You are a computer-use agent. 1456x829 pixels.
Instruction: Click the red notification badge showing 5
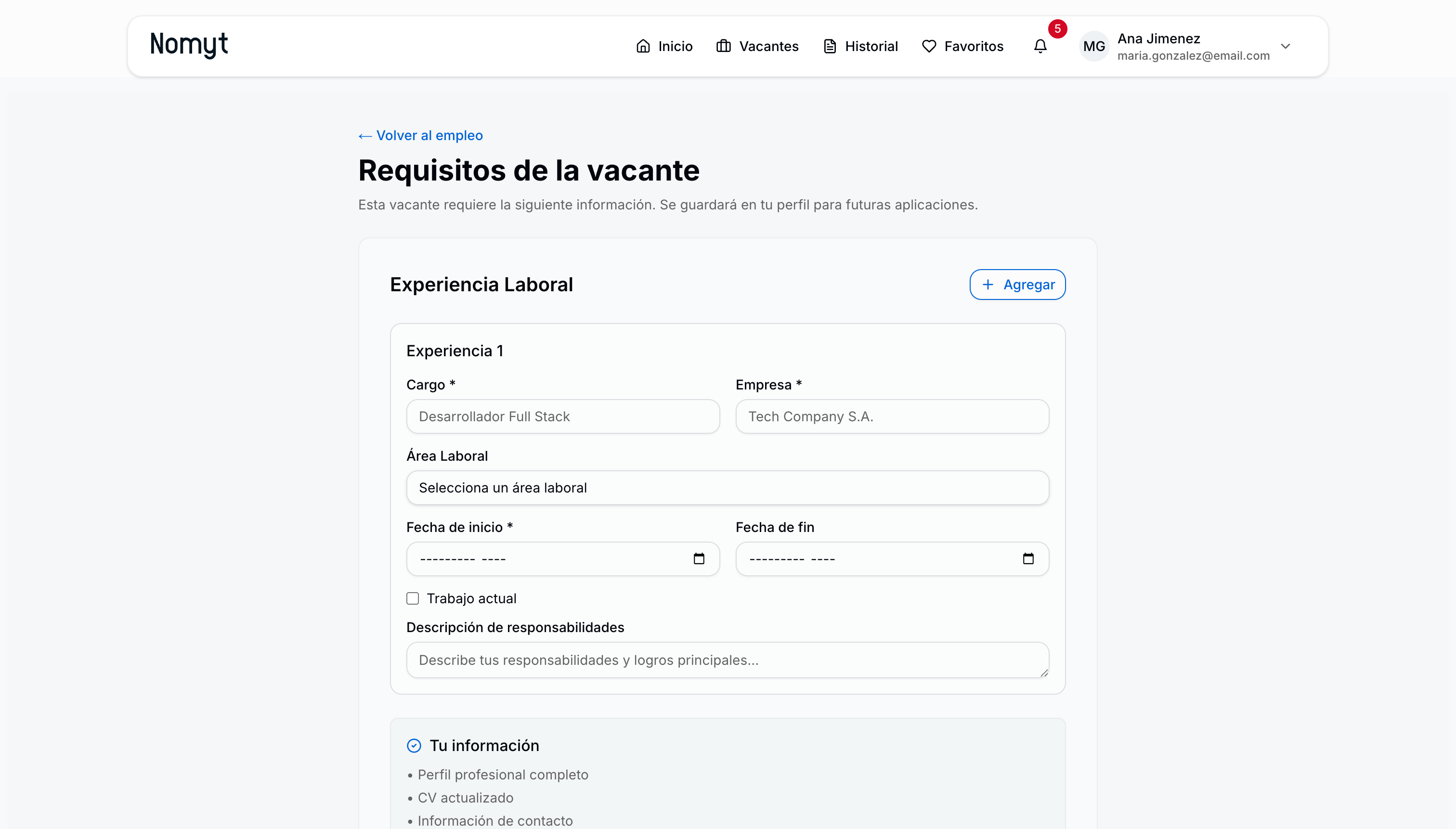tap(1058, 28)
